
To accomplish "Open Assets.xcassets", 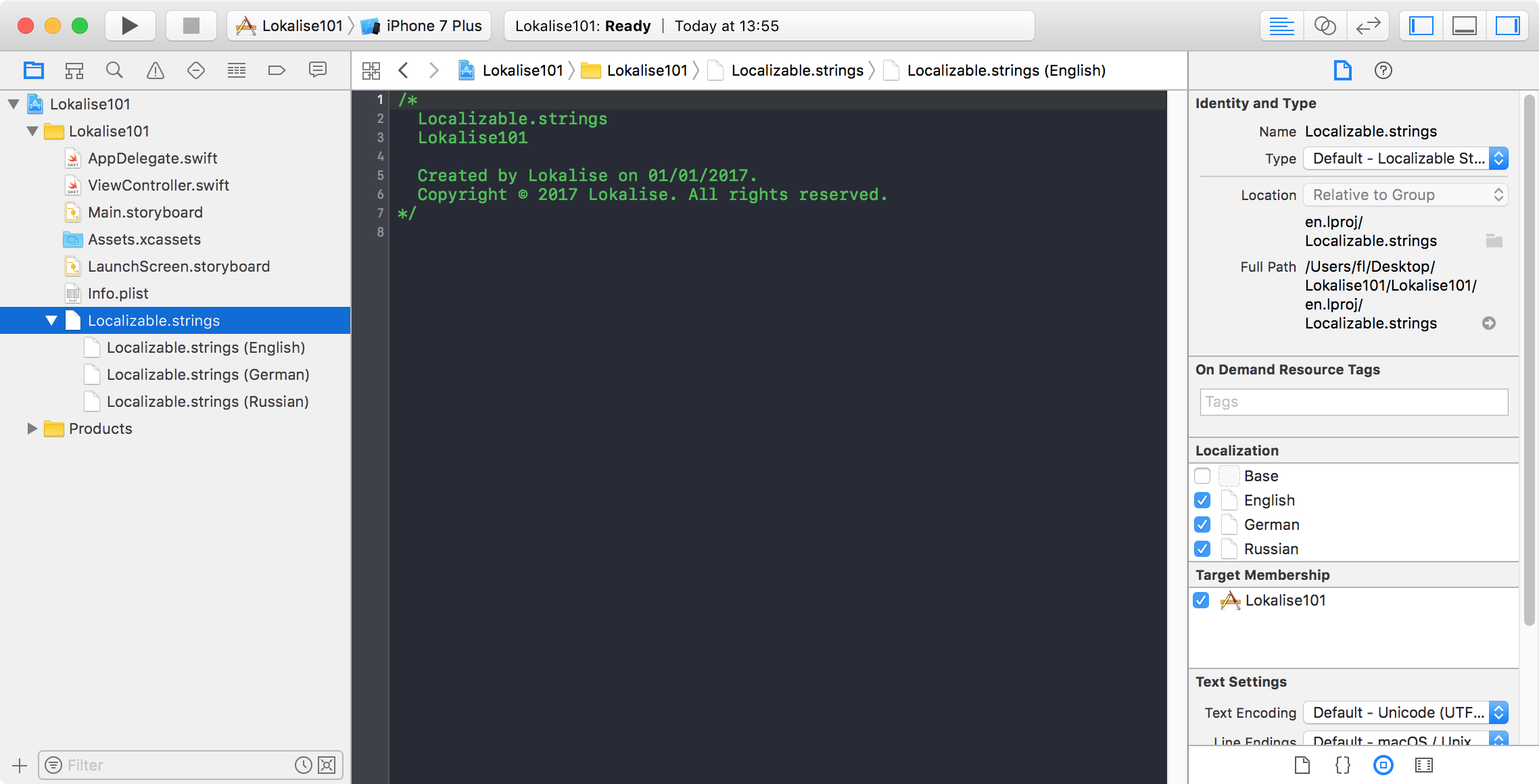I will click(144, 239).
